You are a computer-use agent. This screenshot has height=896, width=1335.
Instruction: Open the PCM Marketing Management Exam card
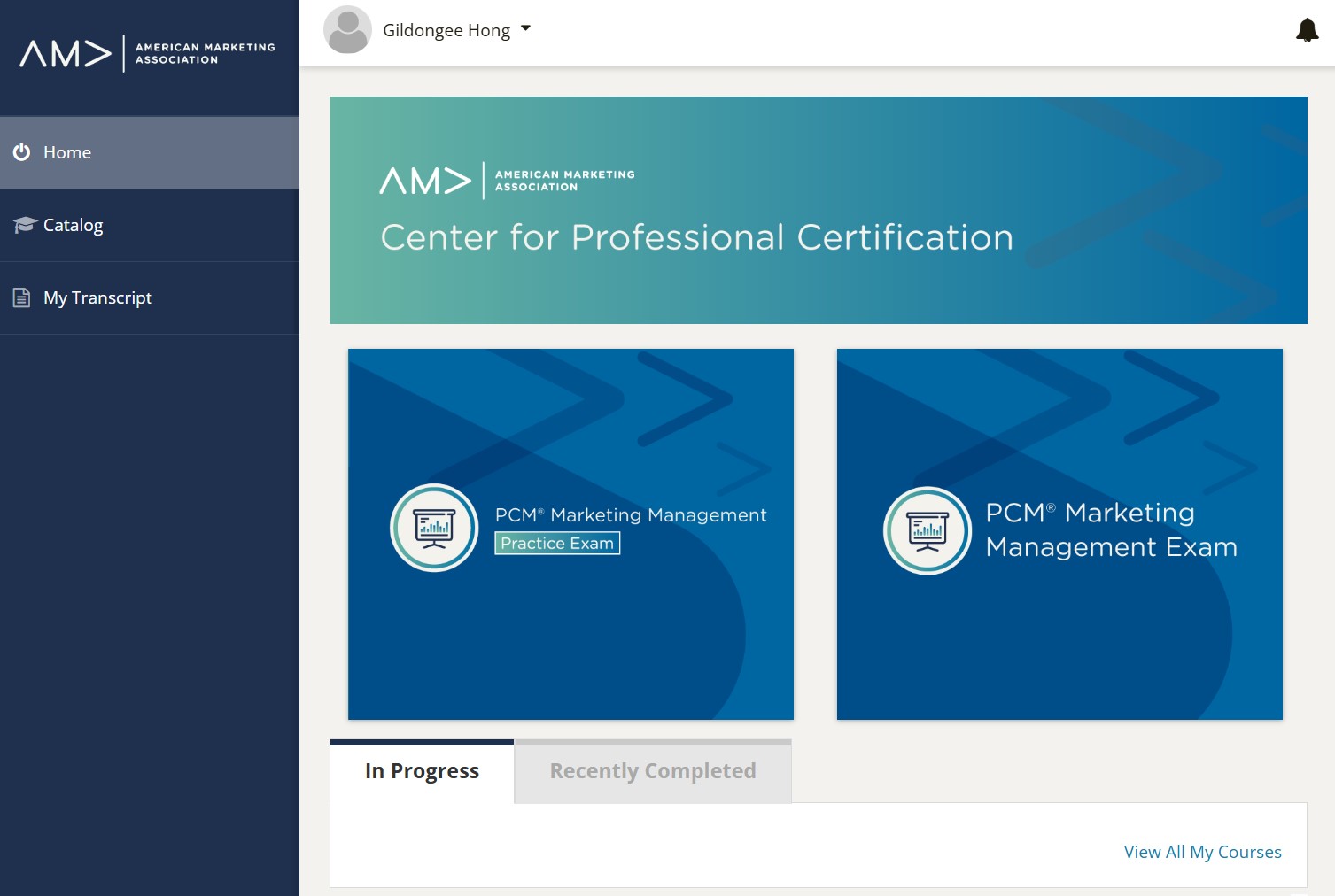tap(1059, 534)
